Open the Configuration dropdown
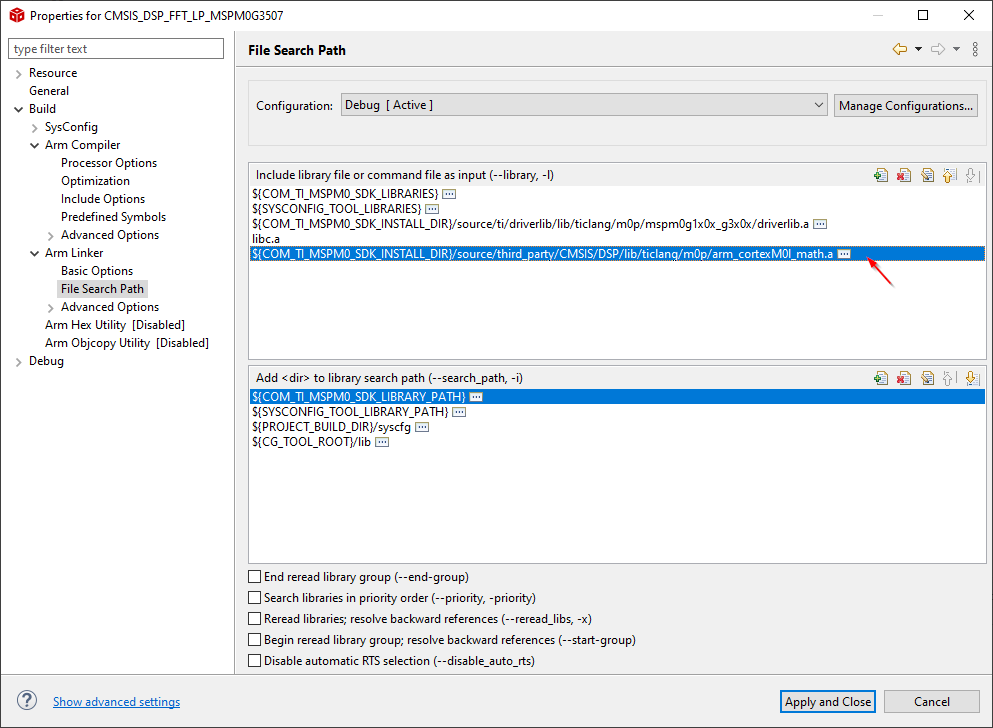 (x=584, y=105)
